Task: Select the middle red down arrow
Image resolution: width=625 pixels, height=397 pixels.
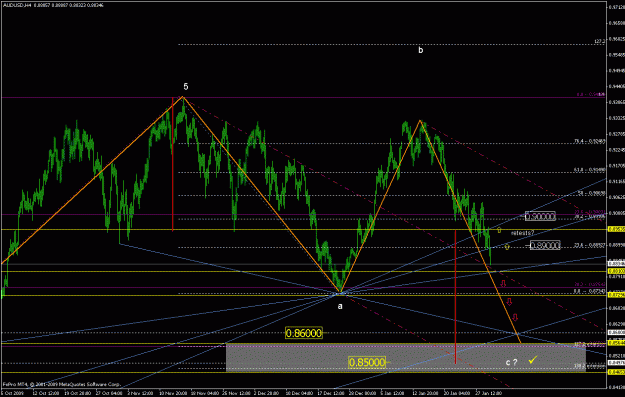Action: tap(509, 301)
